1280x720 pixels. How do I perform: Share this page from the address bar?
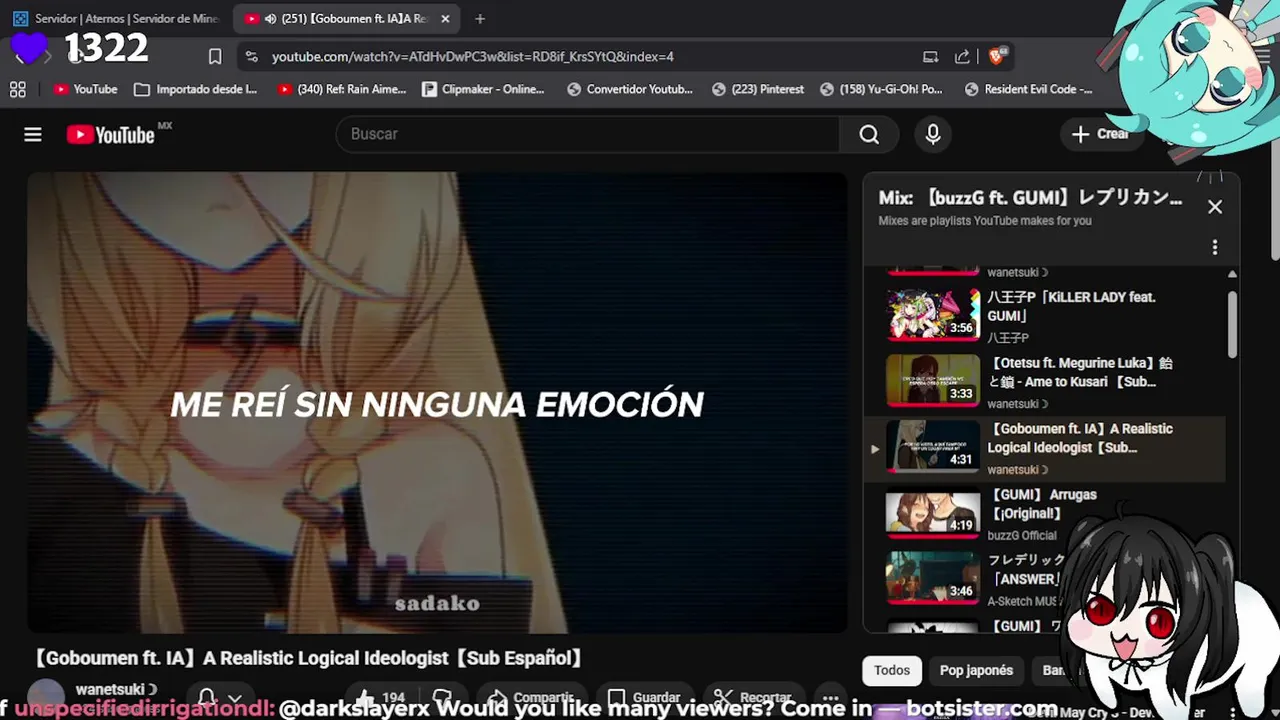pyautogui.click(x=962, y=57)
